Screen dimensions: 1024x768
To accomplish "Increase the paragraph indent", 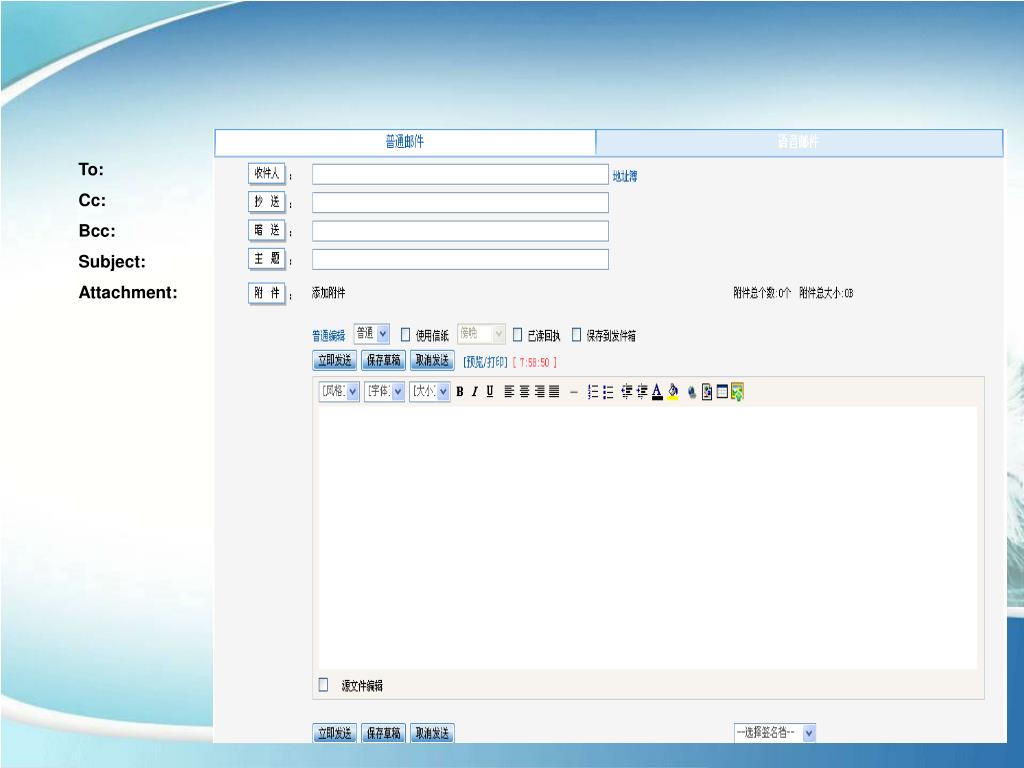I will 642,392.
